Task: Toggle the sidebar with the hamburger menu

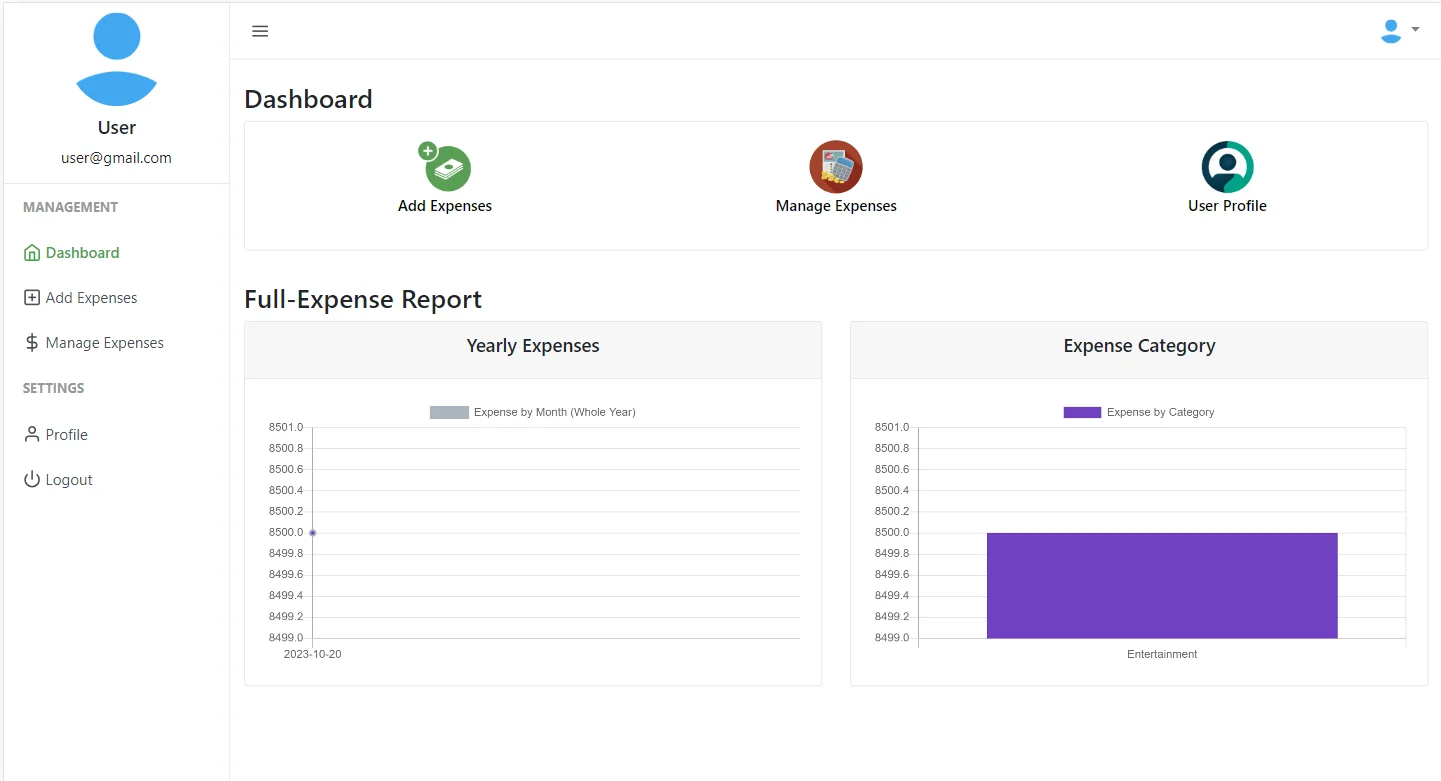Action: [x=260, y=31]
